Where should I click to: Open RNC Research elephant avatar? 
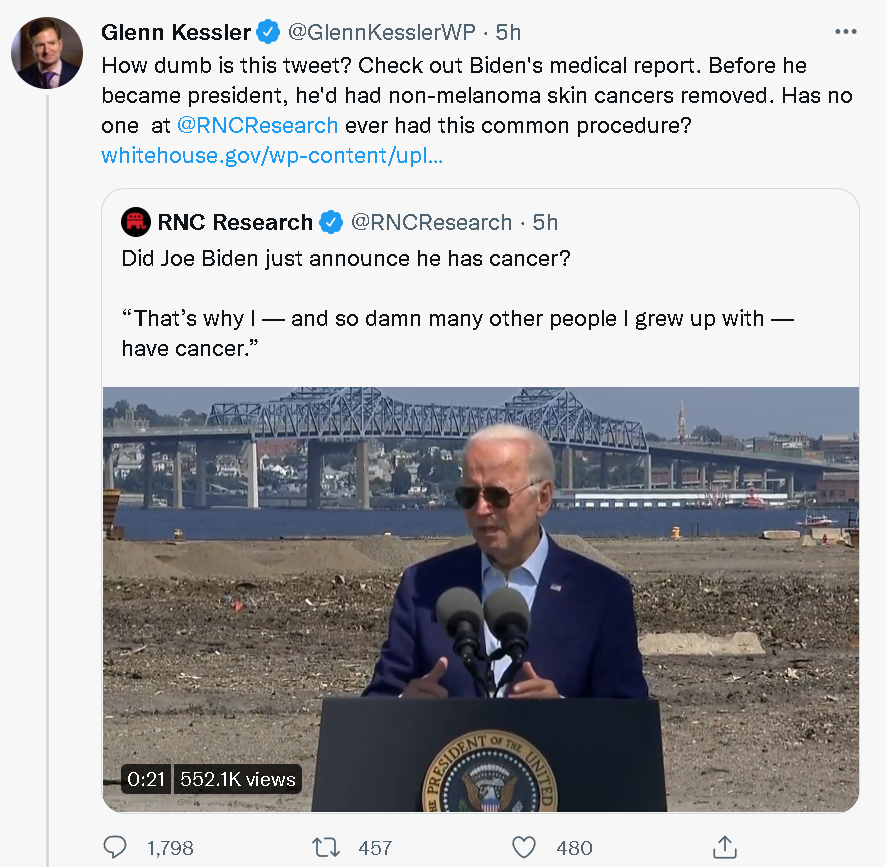pos(135,222)
